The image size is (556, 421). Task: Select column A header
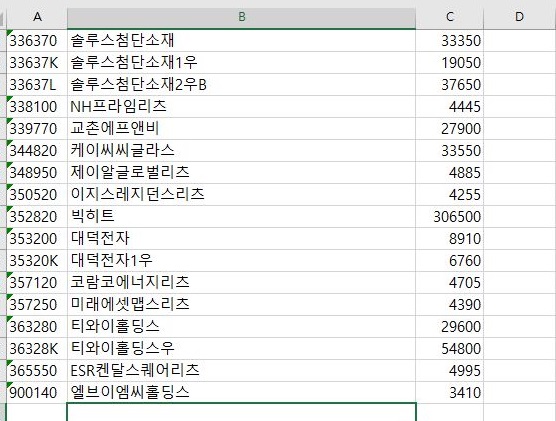(x=37, y=17)
